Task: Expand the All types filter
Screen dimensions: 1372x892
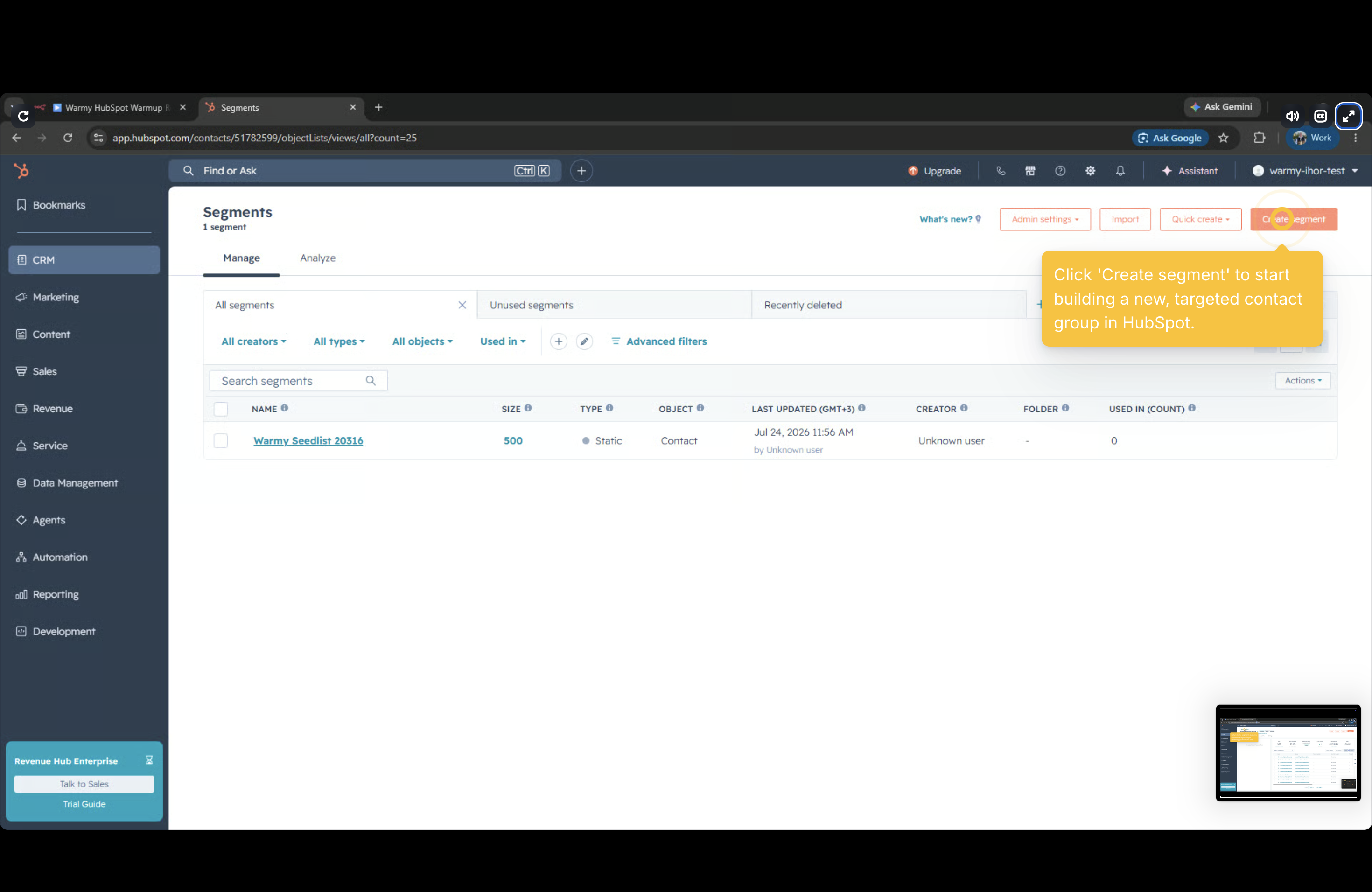Action: pyautogui.click(x=339, y=341)
